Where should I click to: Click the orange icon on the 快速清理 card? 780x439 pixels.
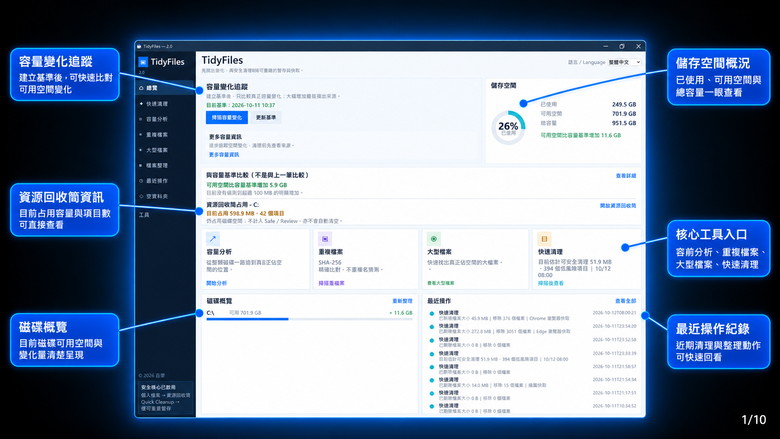coord(544,239)
